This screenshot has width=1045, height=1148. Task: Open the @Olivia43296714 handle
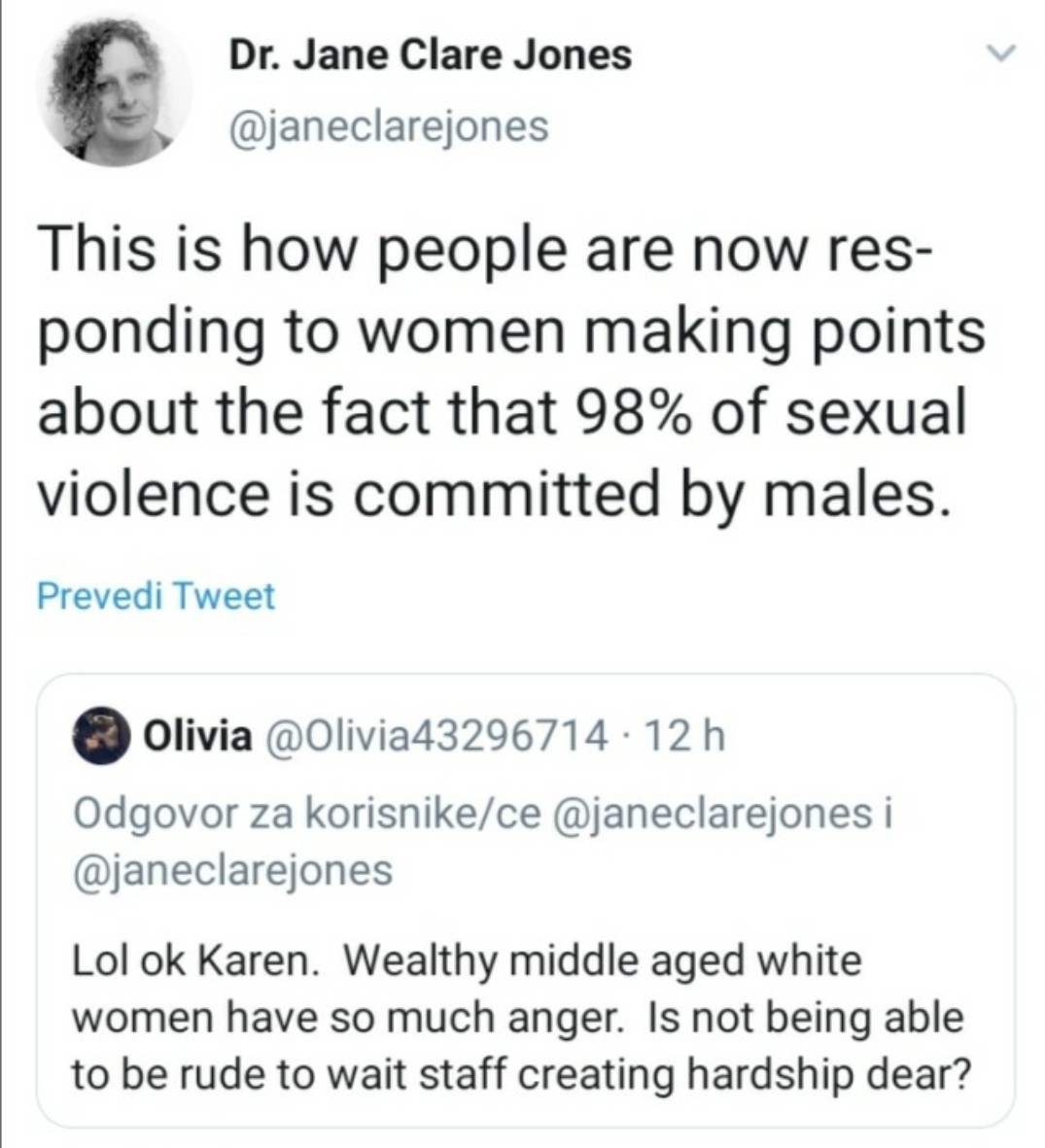coord(432,737)
